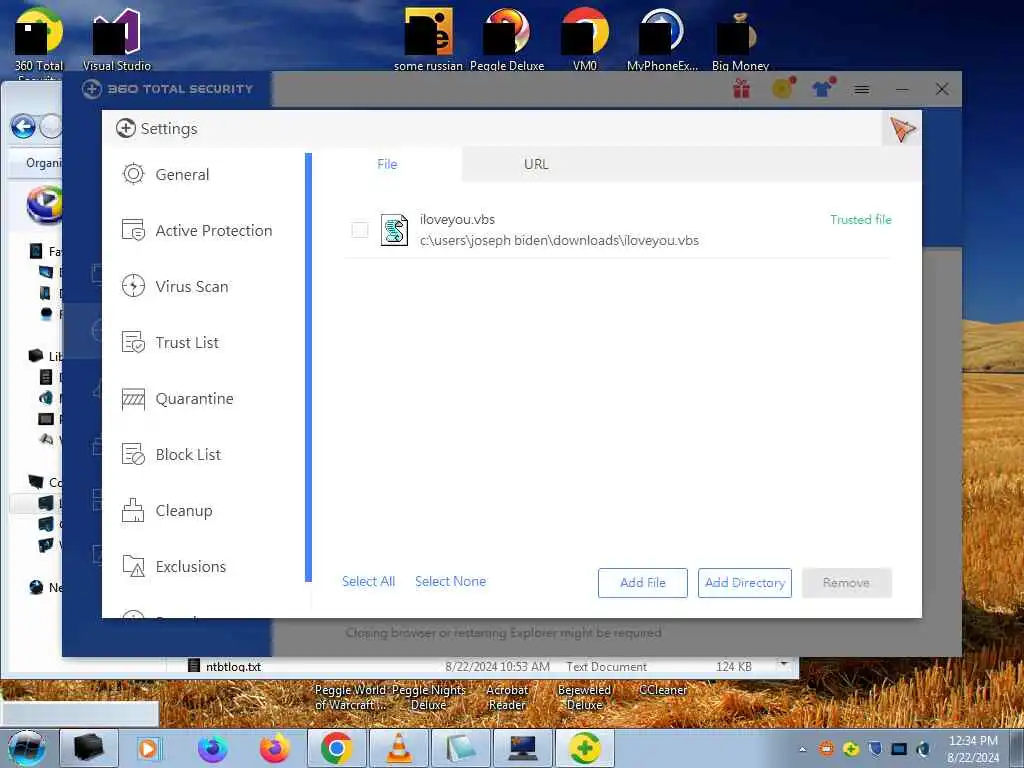1024x768 pixels.
Task: Open Block List settings
Action: click(171, 455)
